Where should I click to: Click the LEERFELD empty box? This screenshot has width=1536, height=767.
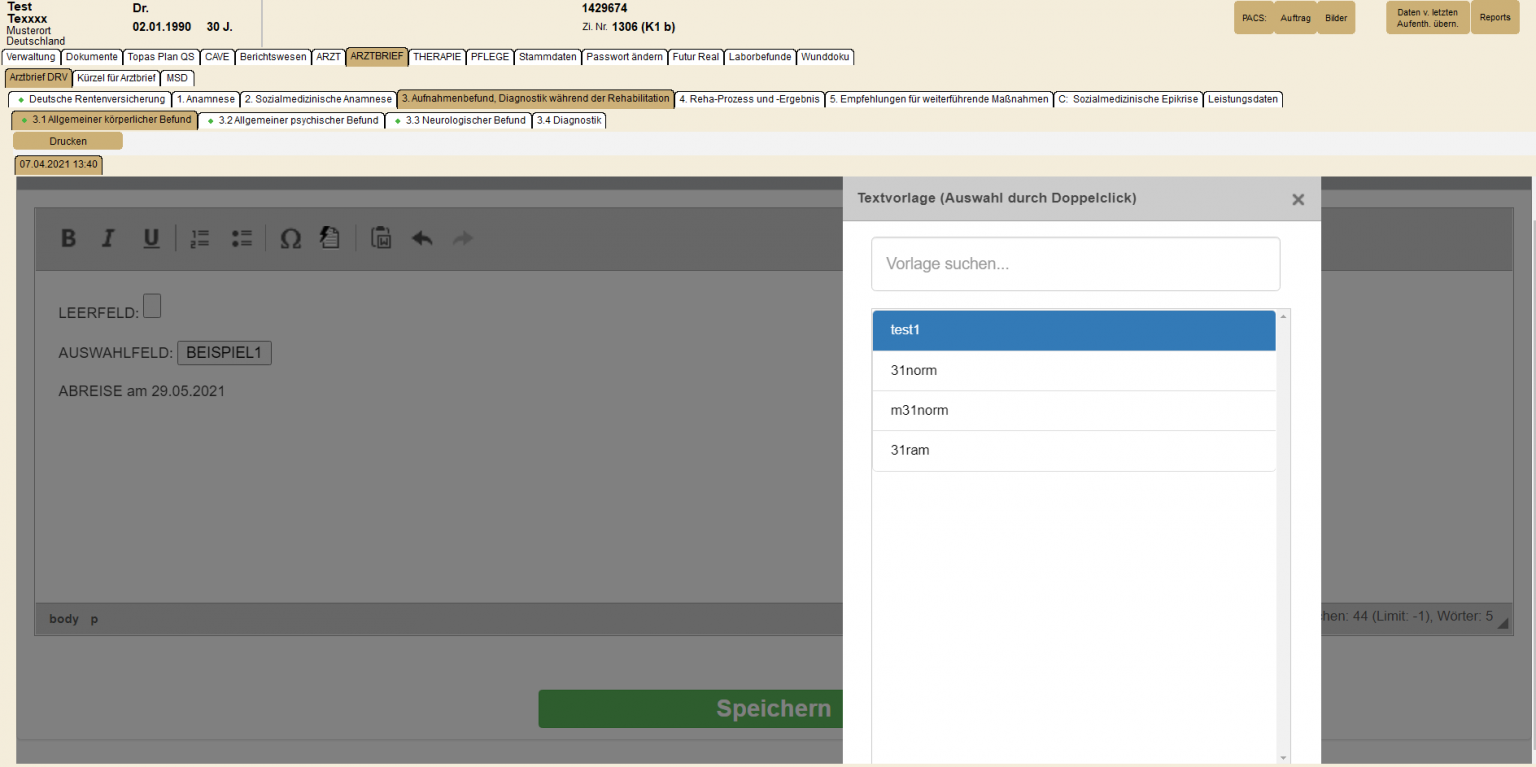coord(152,306)
